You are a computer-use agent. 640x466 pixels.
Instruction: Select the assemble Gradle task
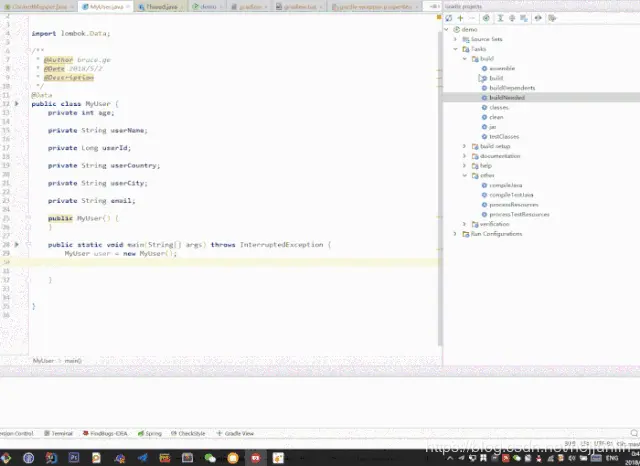click(498, 68)
